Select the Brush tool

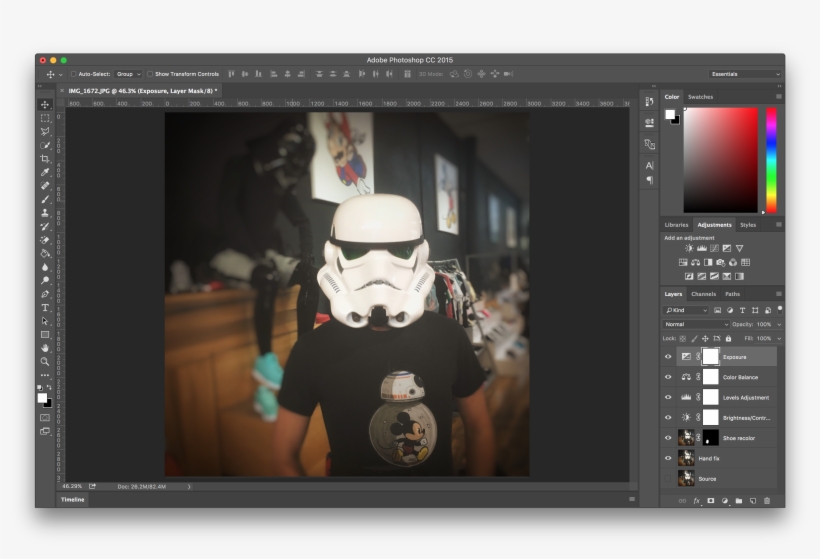pyautogui.click(x=45, y=199)
